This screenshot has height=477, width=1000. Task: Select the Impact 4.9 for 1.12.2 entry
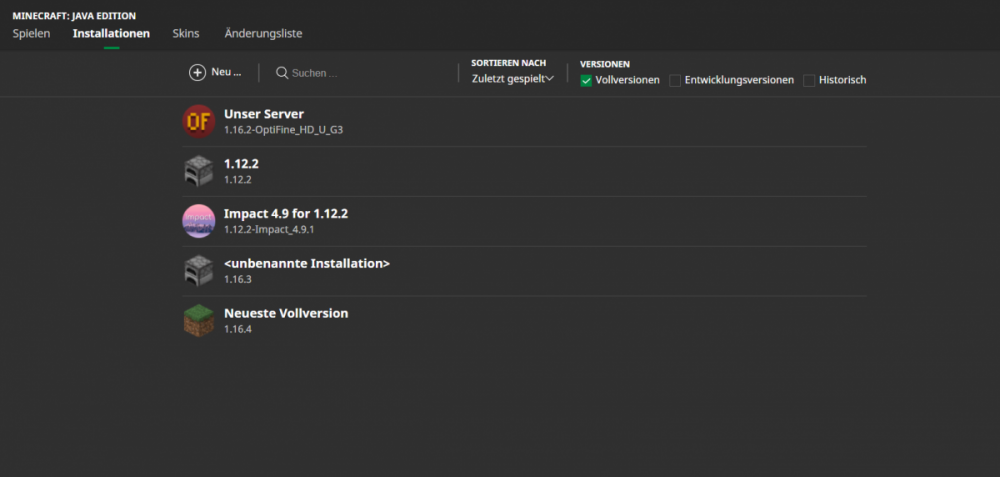[286, 214]
